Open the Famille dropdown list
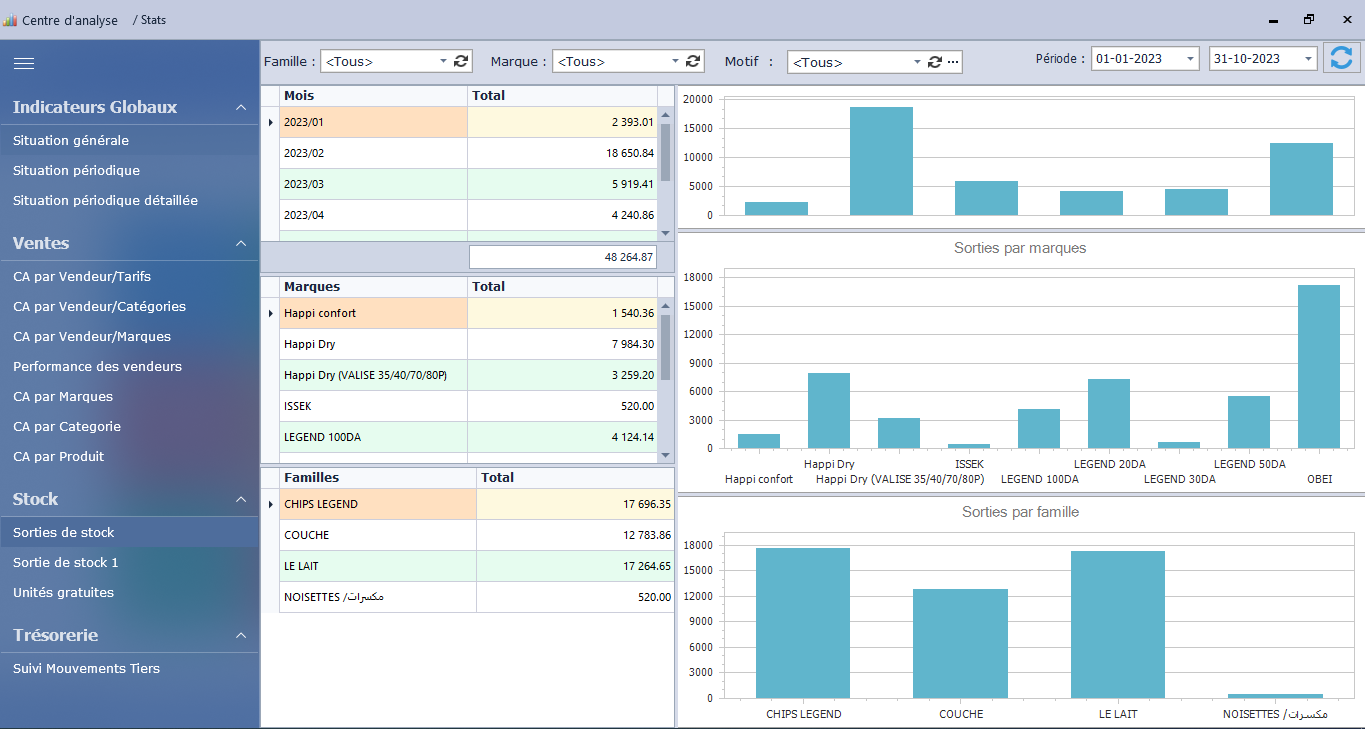 click(444, 61)
